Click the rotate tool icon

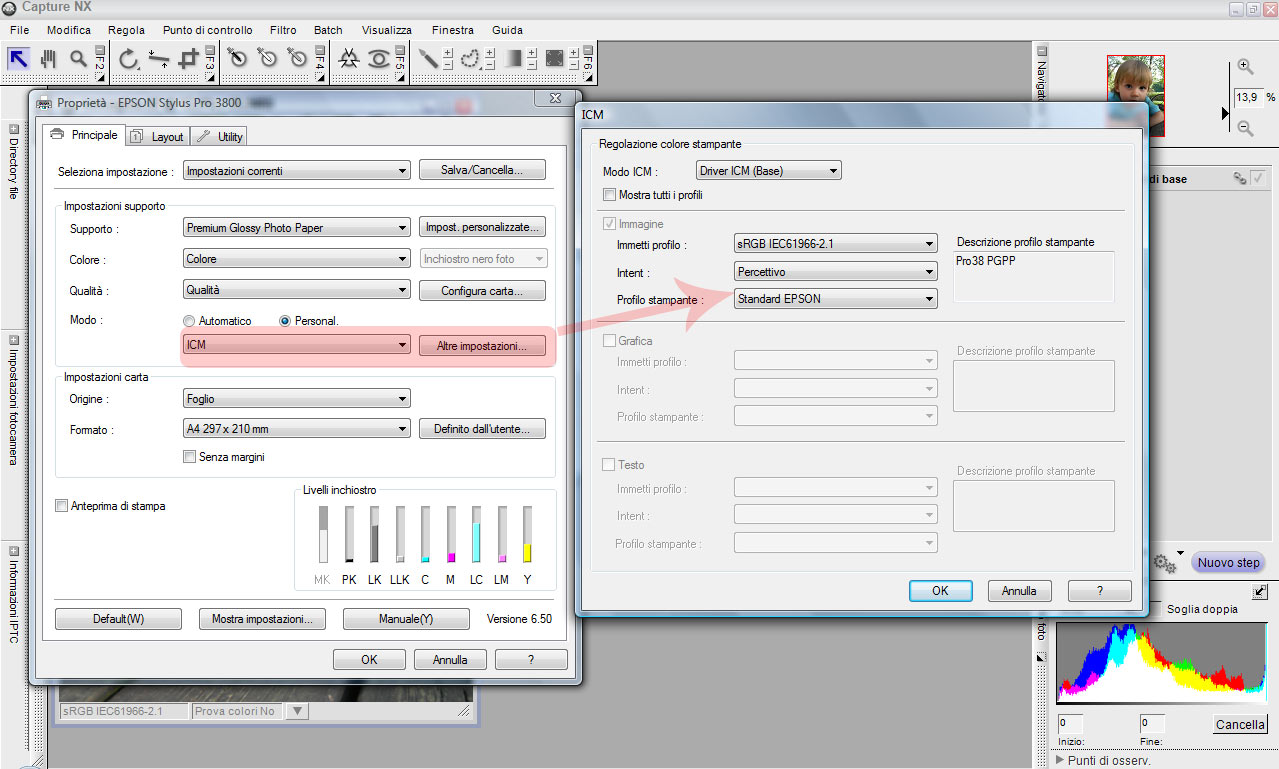[x=128, y=58]
